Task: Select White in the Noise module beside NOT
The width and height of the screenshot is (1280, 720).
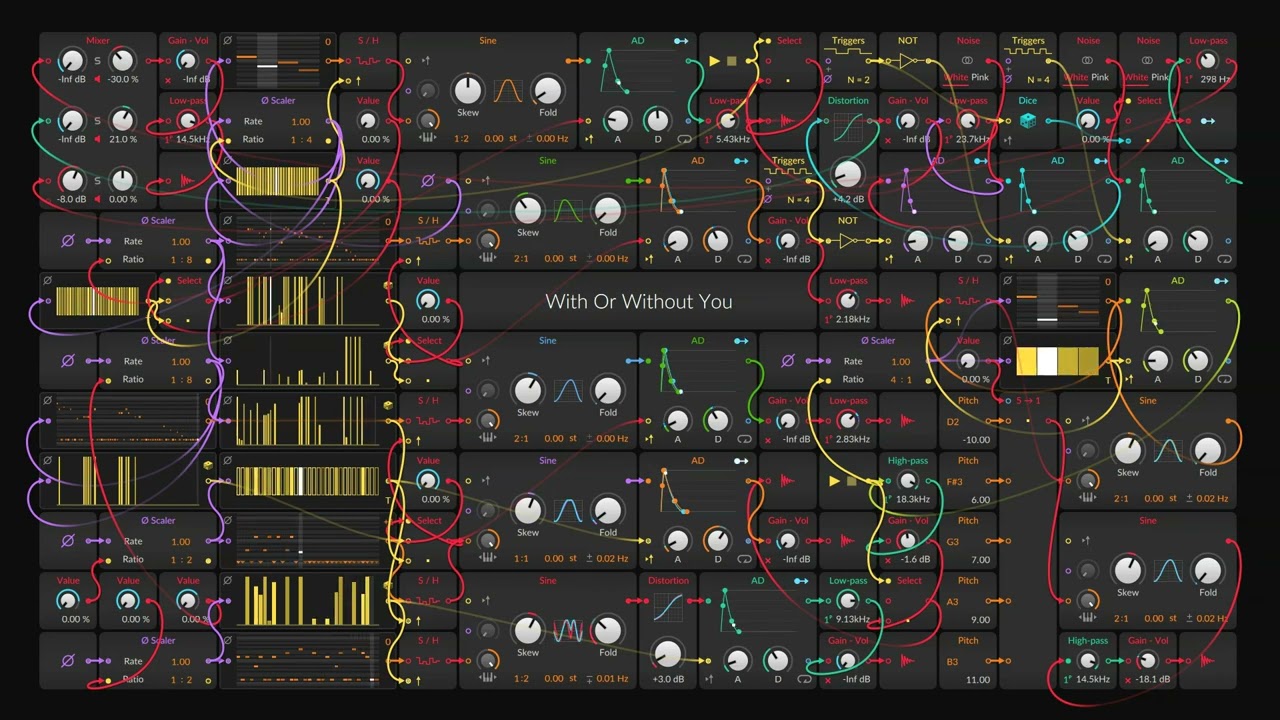Action: (x=956, y=77)
